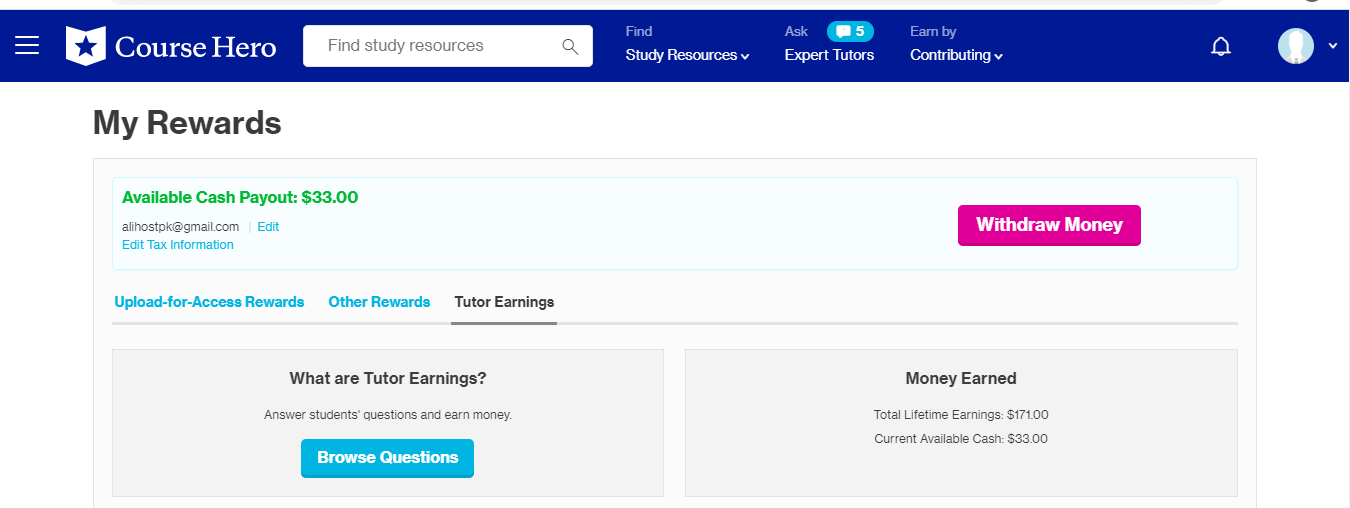Open the Edit Tax Information link

coord(178,245)
